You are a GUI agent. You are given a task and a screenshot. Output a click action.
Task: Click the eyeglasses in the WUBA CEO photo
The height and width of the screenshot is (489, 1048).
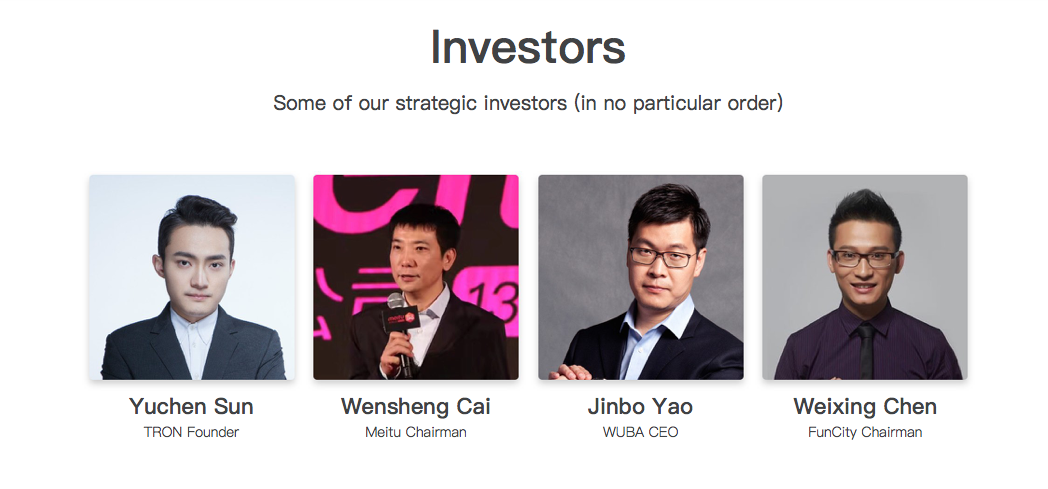[x=661, y=257]
